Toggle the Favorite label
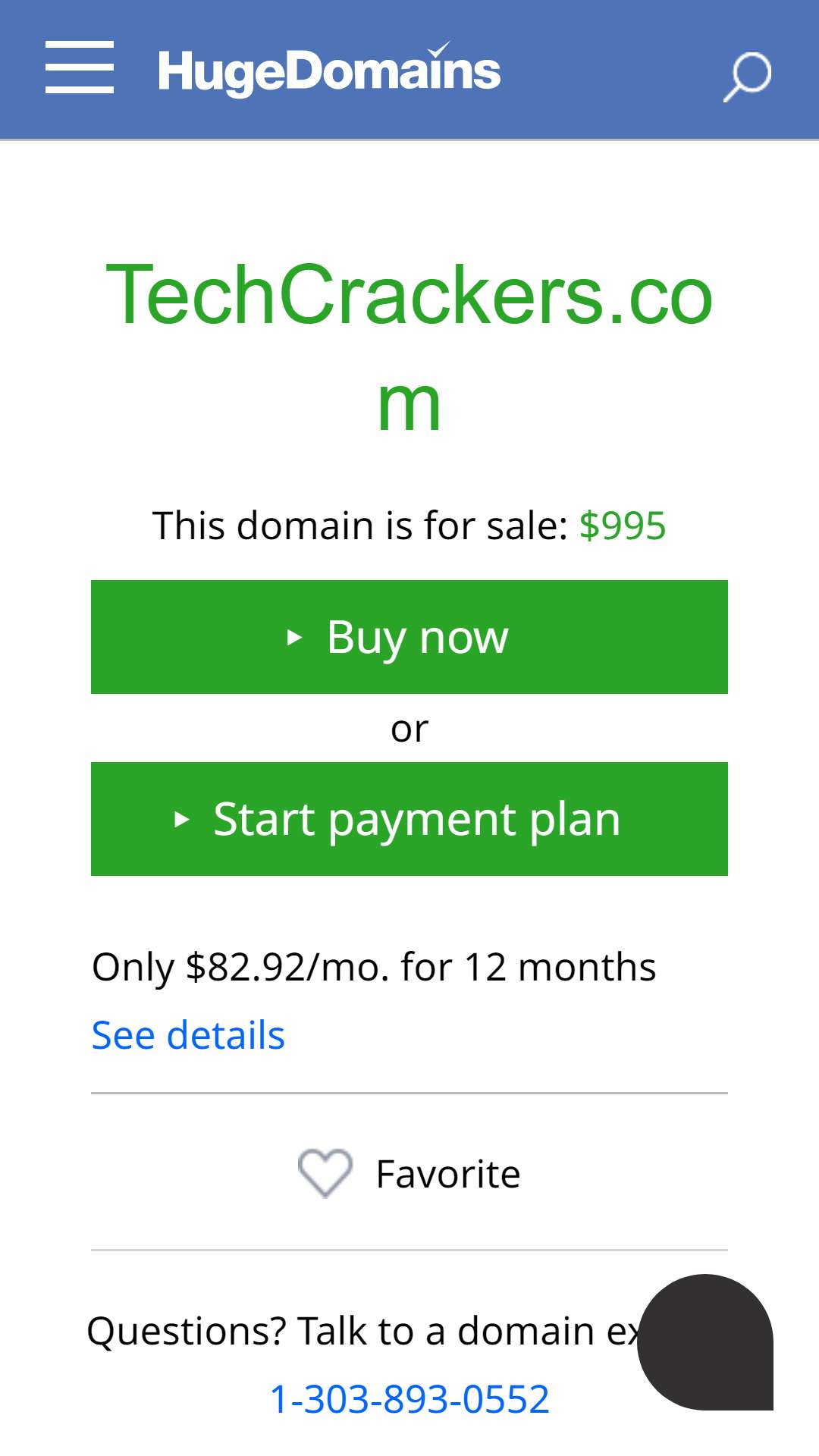This screenshot has width=819, height=1456. pos(448,1174)
